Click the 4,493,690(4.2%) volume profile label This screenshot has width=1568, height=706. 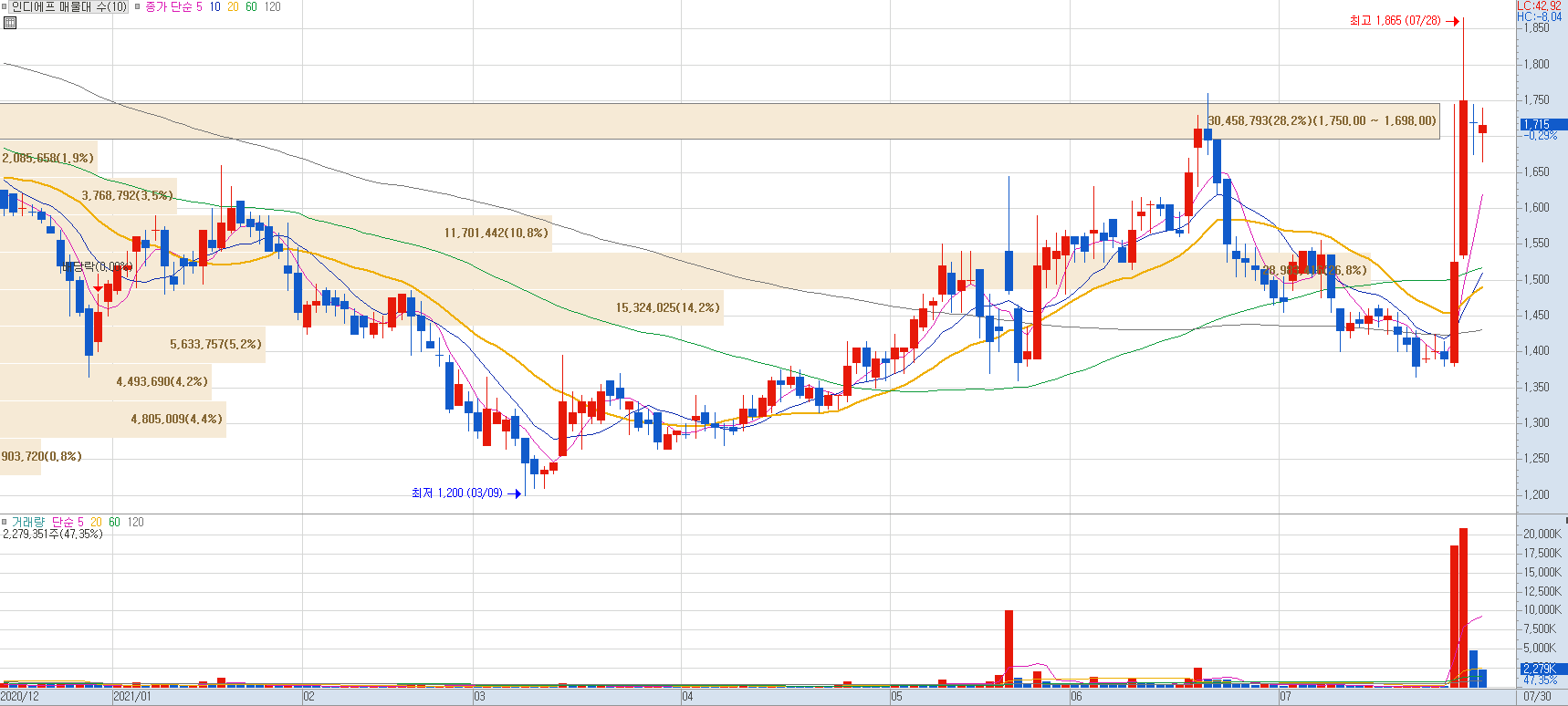pos(162,381)
